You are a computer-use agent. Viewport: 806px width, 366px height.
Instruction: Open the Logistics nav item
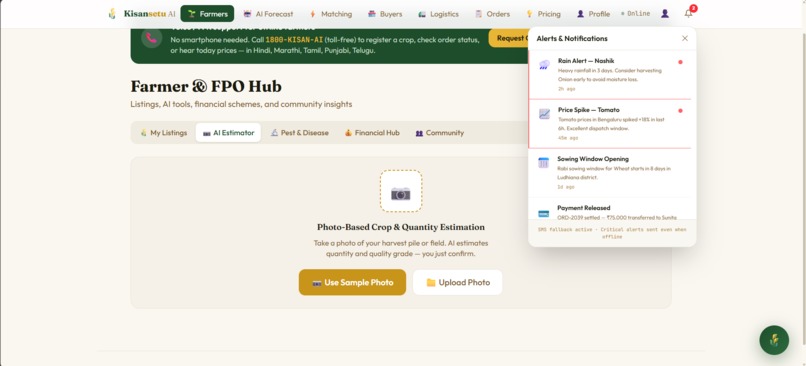click(x=438, y=14)
